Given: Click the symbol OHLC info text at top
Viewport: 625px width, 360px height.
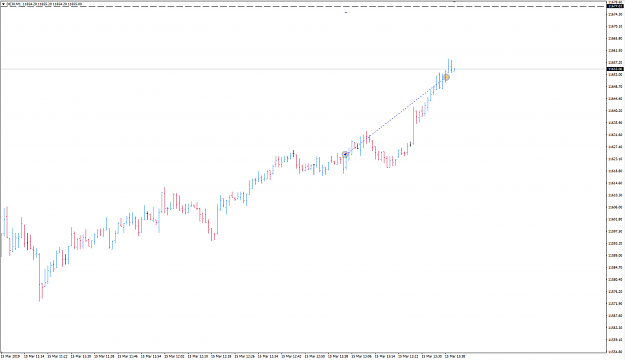Looking at the screenshot, I should [45, 4].
